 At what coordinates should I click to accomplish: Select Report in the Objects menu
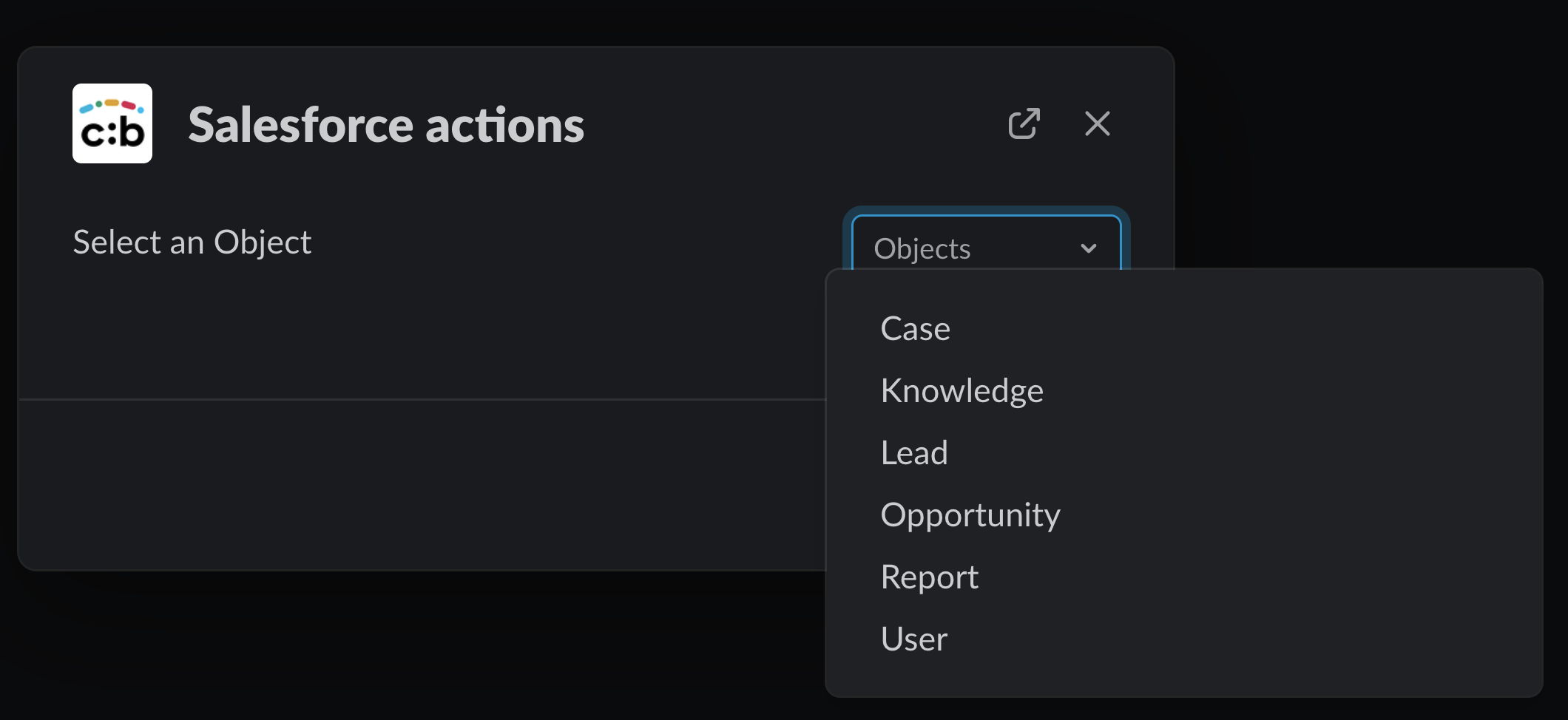click(x=929, y=577)
